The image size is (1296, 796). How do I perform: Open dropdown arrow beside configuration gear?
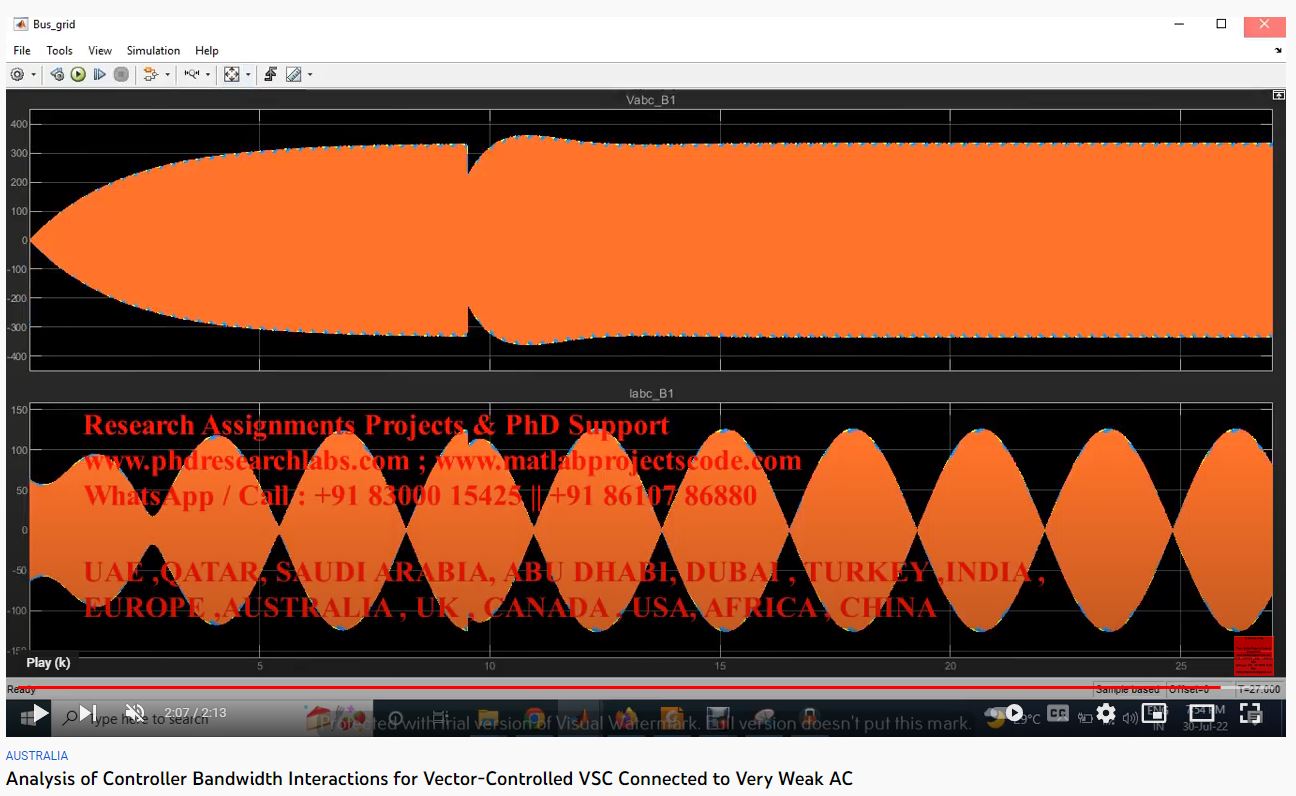(x=34, y=75)
